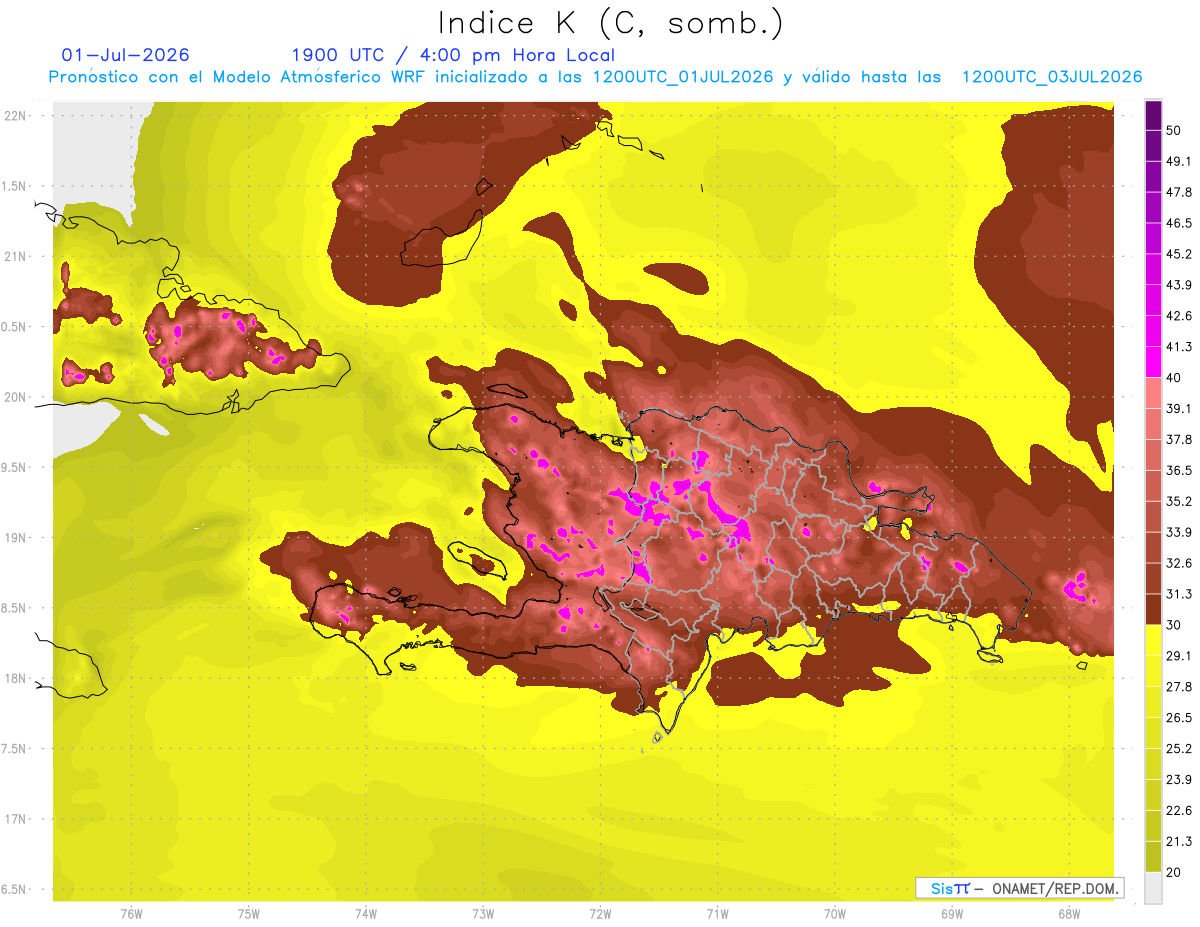The height and width of the screenshot is (927, 1200).
Task: Click the '68W' longitude label
Action: pos(1069,914)
